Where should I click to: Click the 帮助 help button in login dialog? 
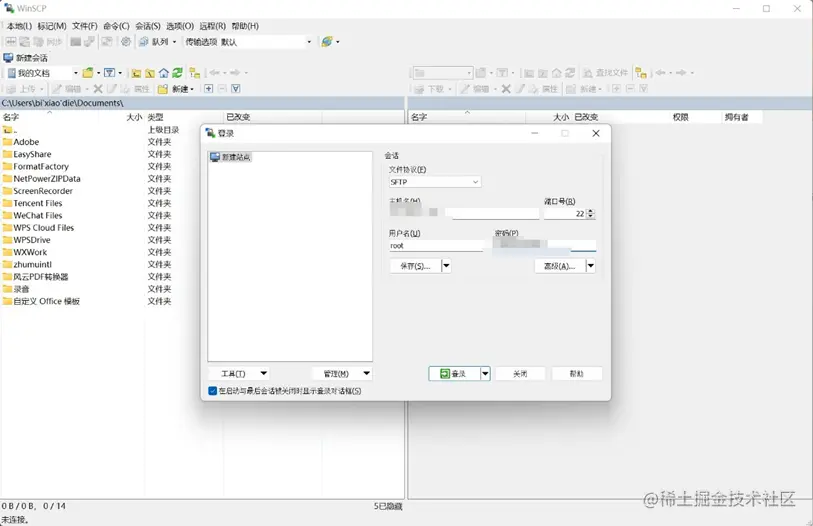(577, 373)
